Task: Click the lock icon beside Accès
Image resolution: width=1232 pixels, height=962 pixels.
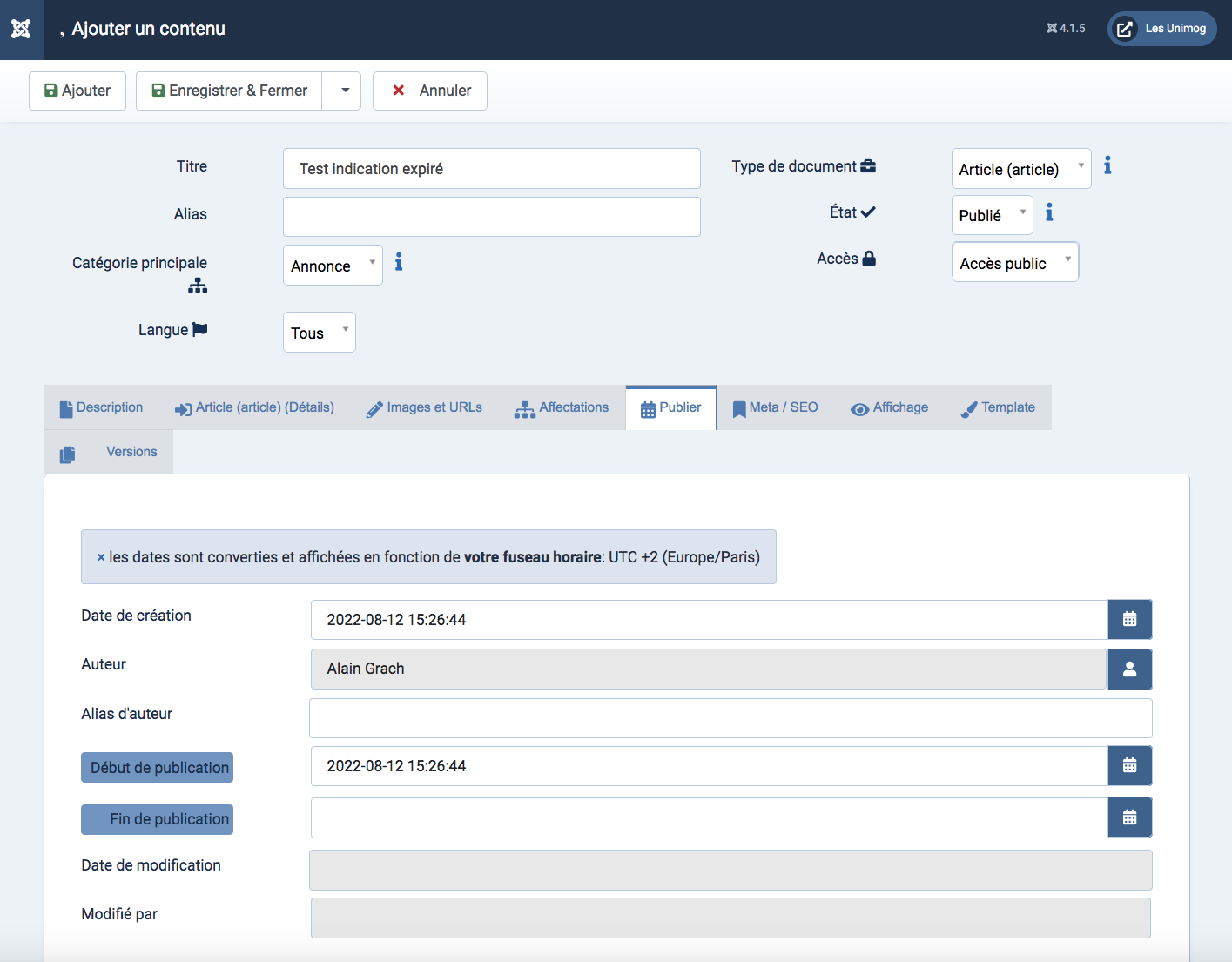Action: (x=869, y=258)
